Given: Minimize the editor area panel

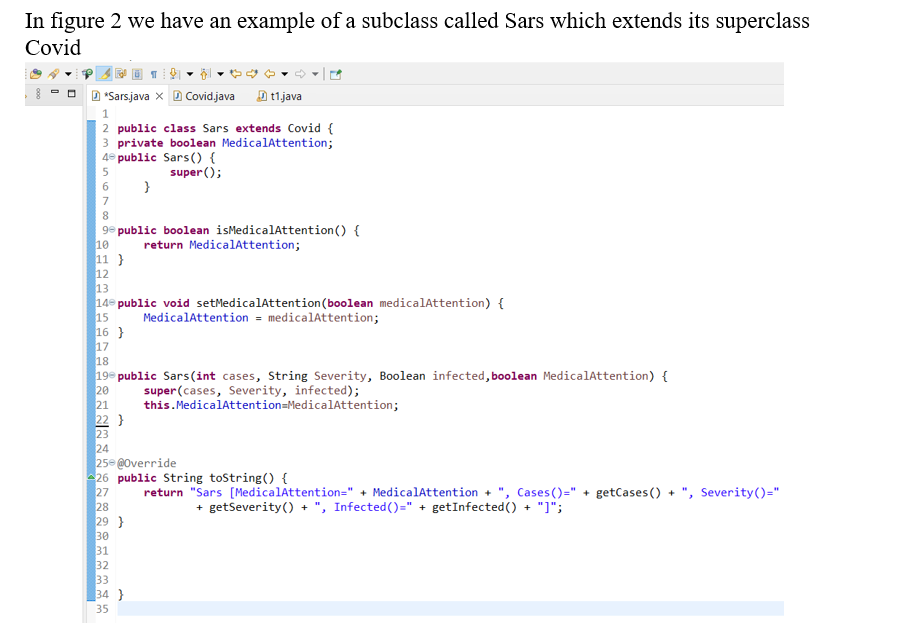Looking at the screenshot, I should [55, 92].
